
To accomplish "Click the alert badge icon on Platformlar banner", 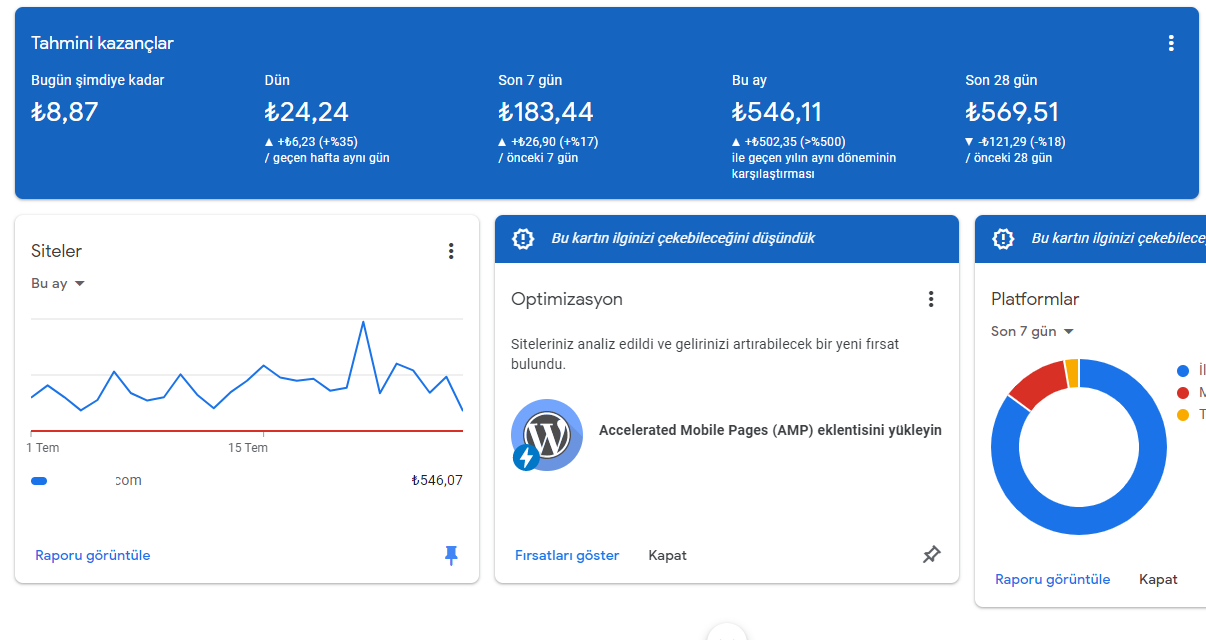I will click(x=1003, y=239).
